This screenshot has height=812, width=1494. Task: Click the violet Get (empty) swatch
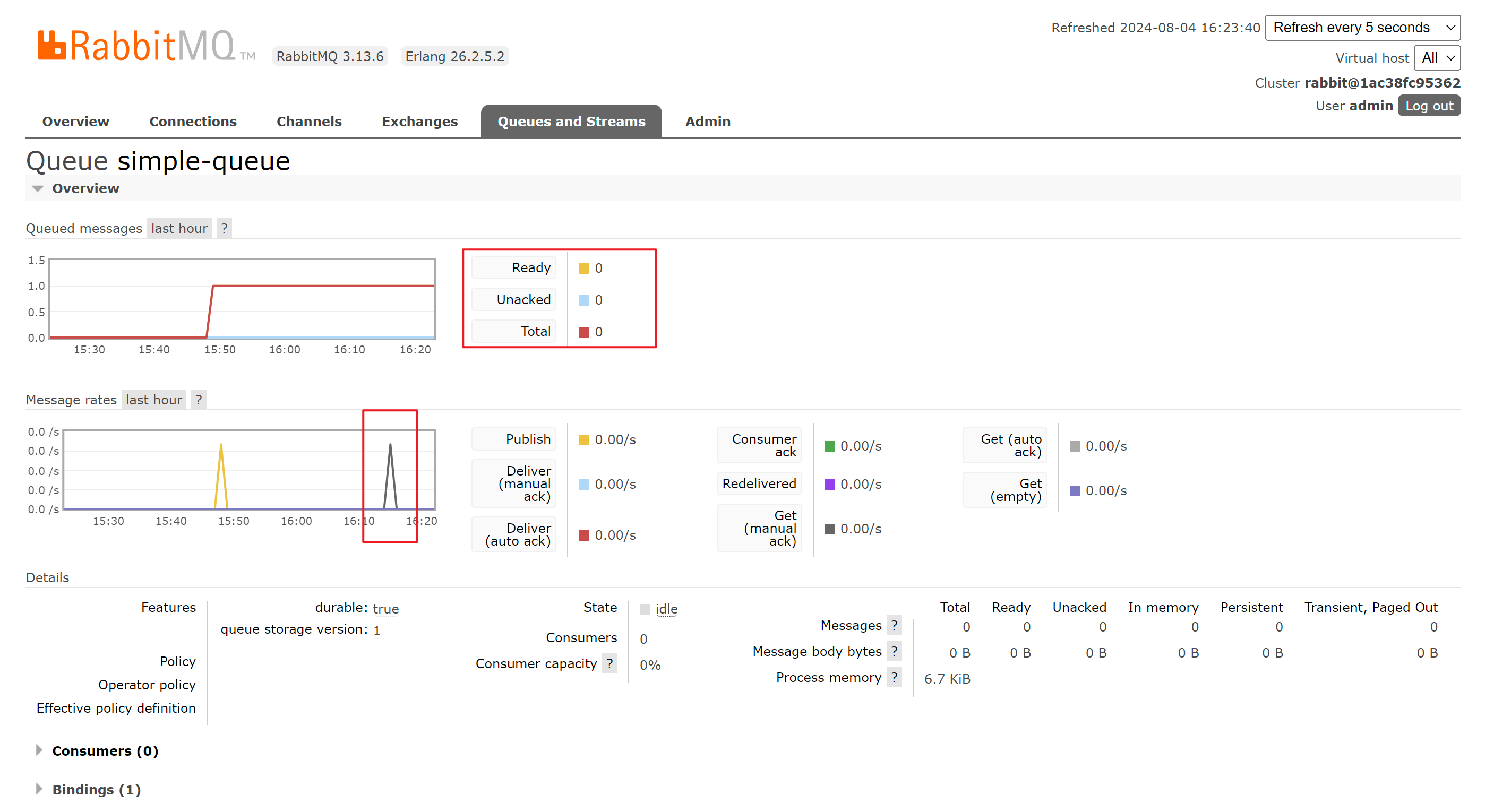(1075, 491)
